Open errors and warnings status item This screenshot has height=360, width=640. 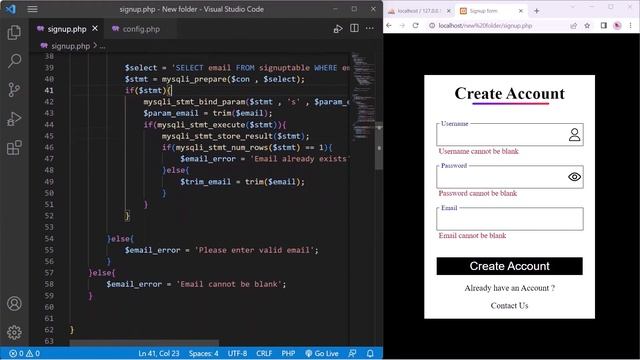click(x=24, y=353)
